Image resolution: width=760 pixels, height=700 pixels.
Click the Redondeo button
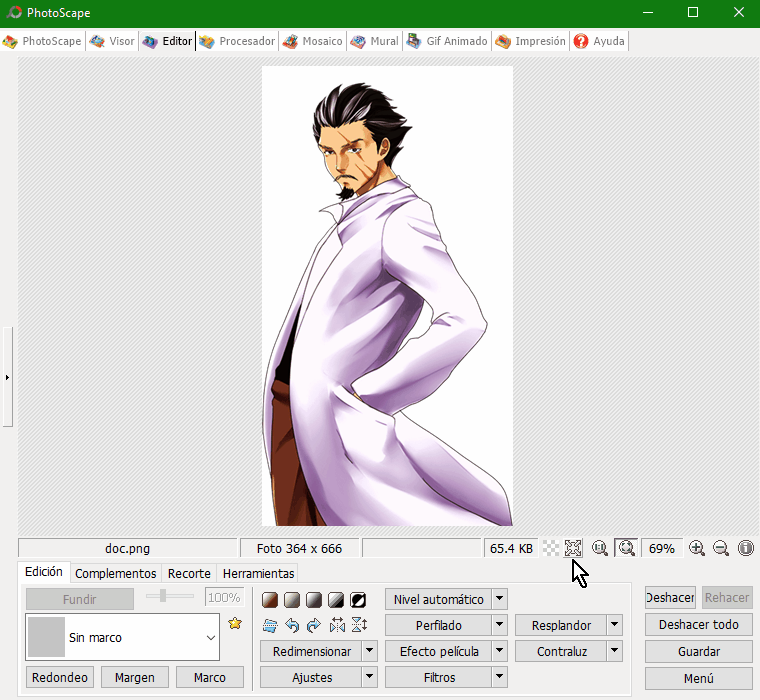click(x=60, y=677)
